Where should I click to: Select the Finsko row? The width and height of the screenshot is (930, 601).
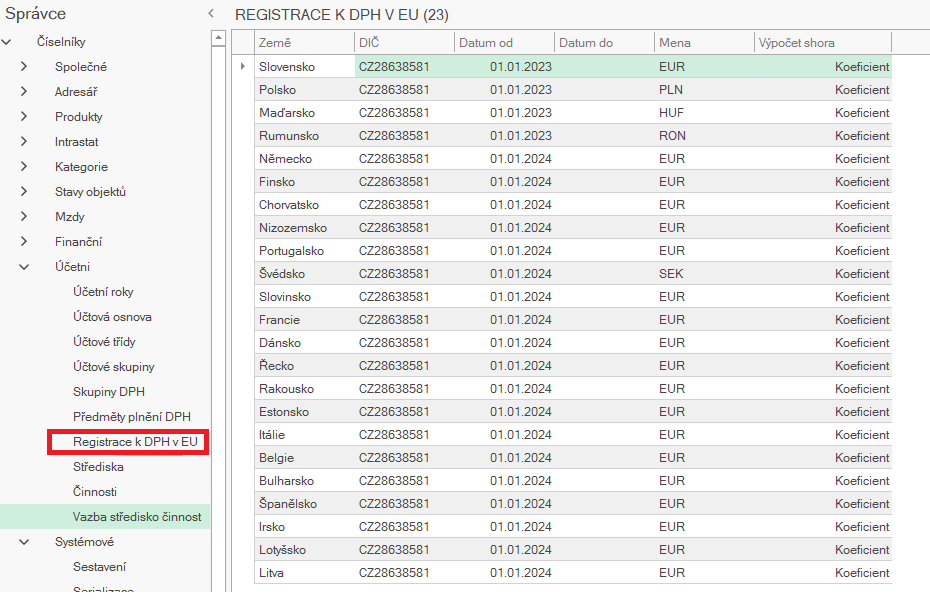coord(573,182)
